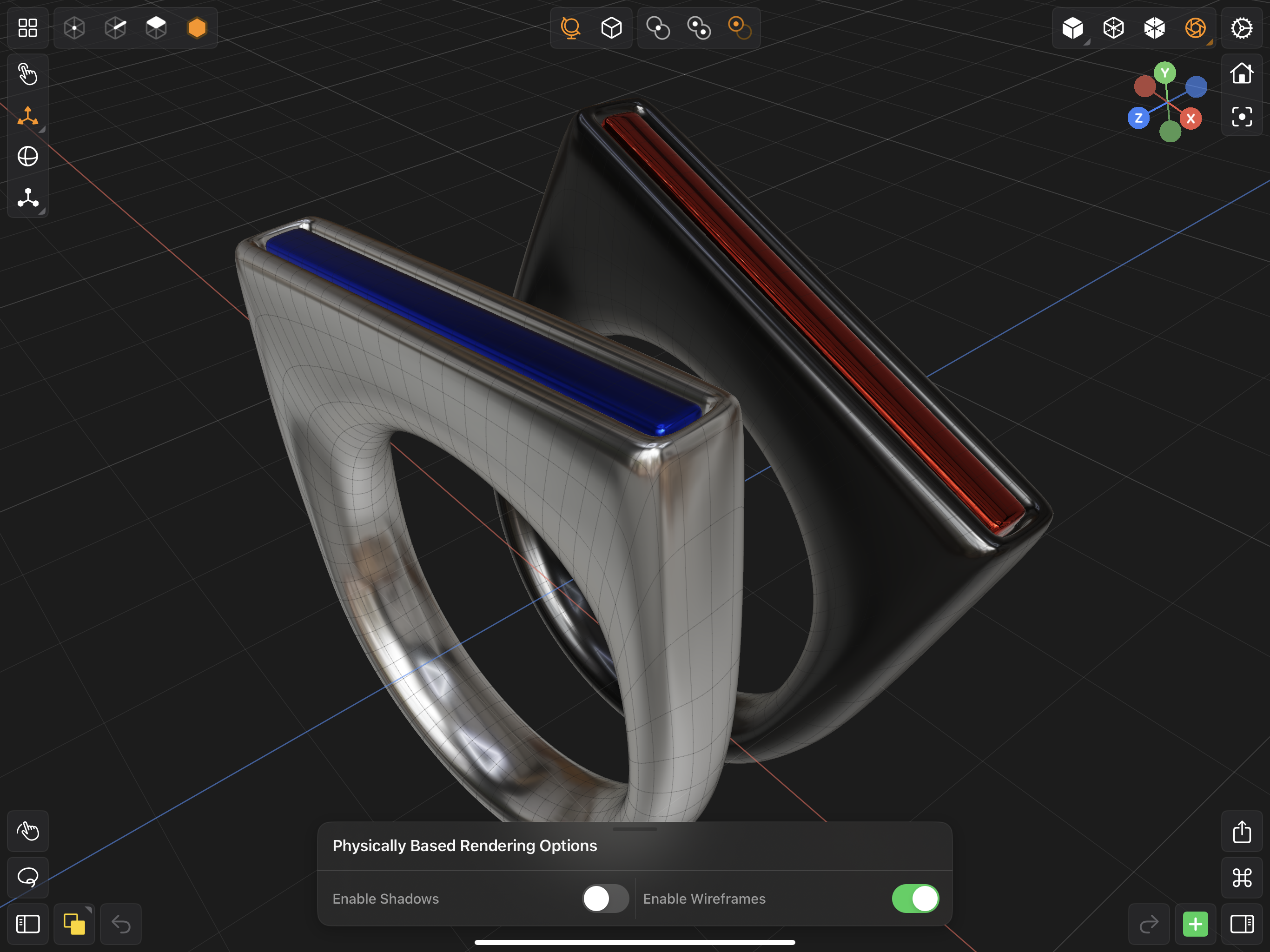Reset view with the home icon
The image size is (1270, 952).
tap(1242, 73)
